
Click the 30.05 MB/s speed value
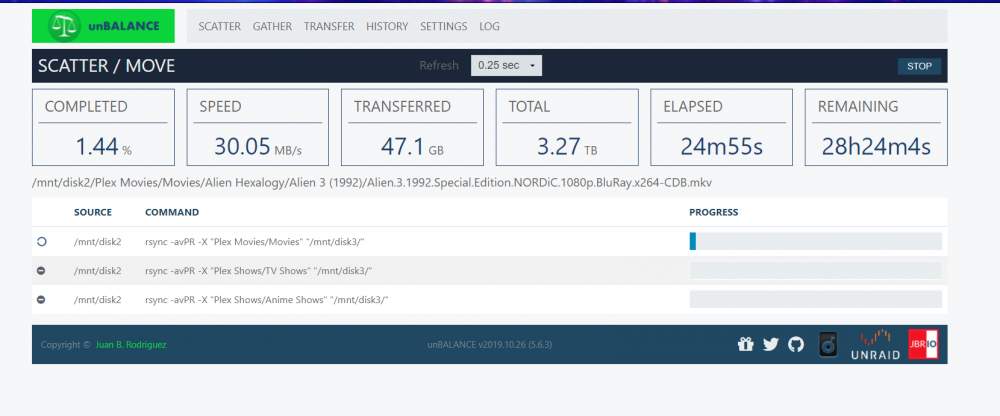pyautogui.click(x=258, y=147)
